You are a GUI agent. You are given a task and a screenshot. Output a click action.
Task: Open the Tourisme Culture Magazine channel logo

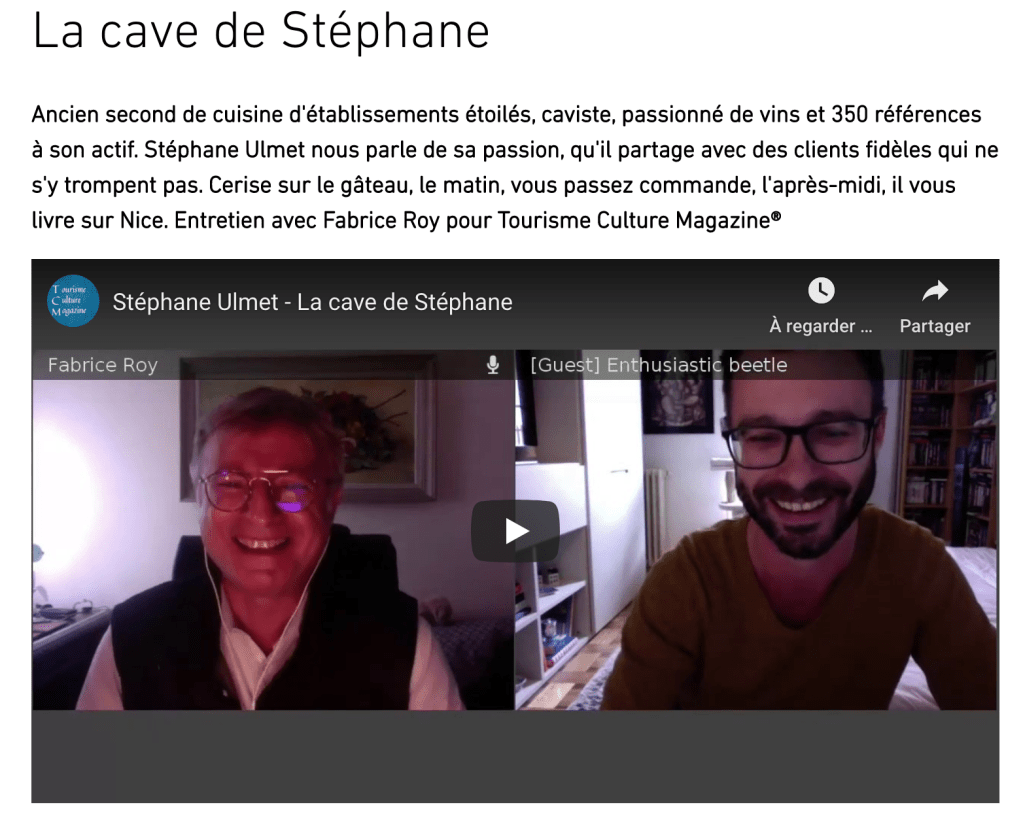(73, 301)
